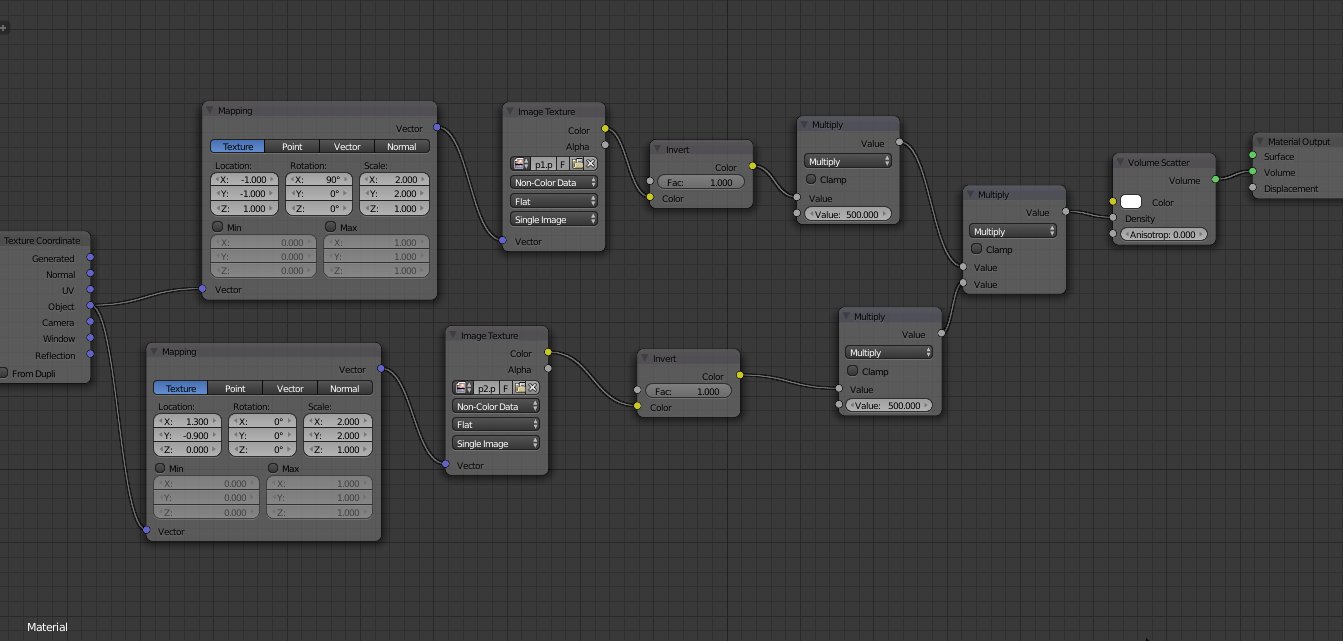Click the Color output socket of the p2.p Image Texture
Screen dimensions: 1343x641
coord(547,353)
